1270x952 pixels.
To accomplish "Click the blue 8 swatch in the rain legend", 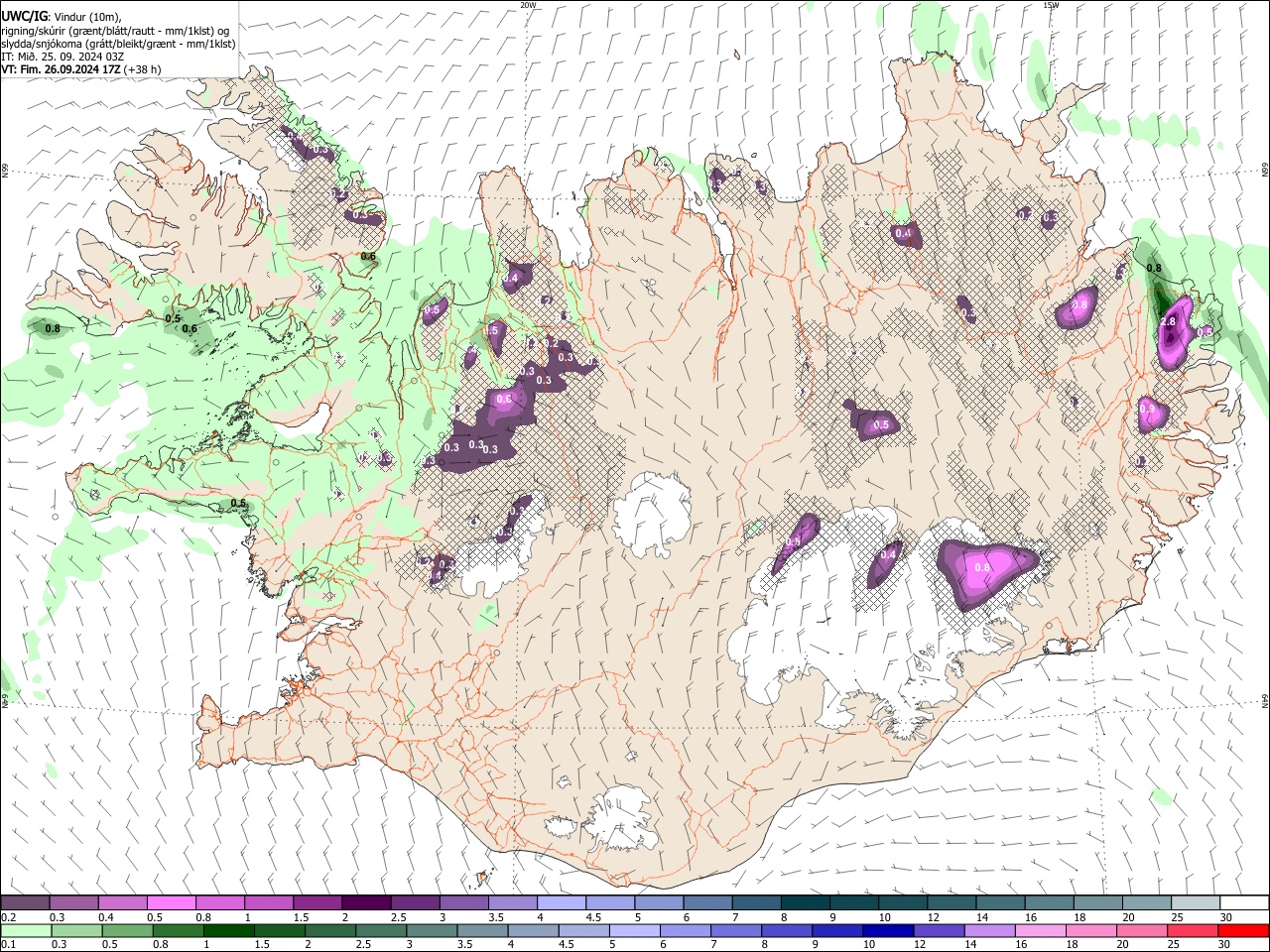I will 786,930.
